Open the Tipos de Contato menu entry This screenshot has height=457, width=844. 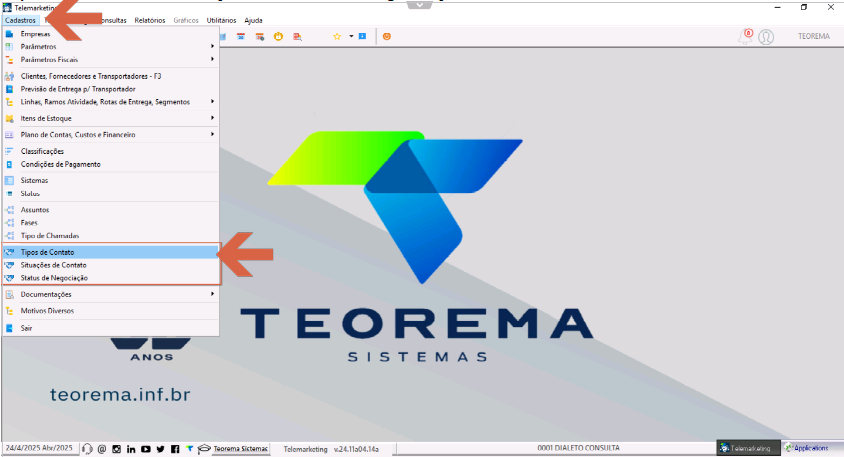click(x=111, y=252)
